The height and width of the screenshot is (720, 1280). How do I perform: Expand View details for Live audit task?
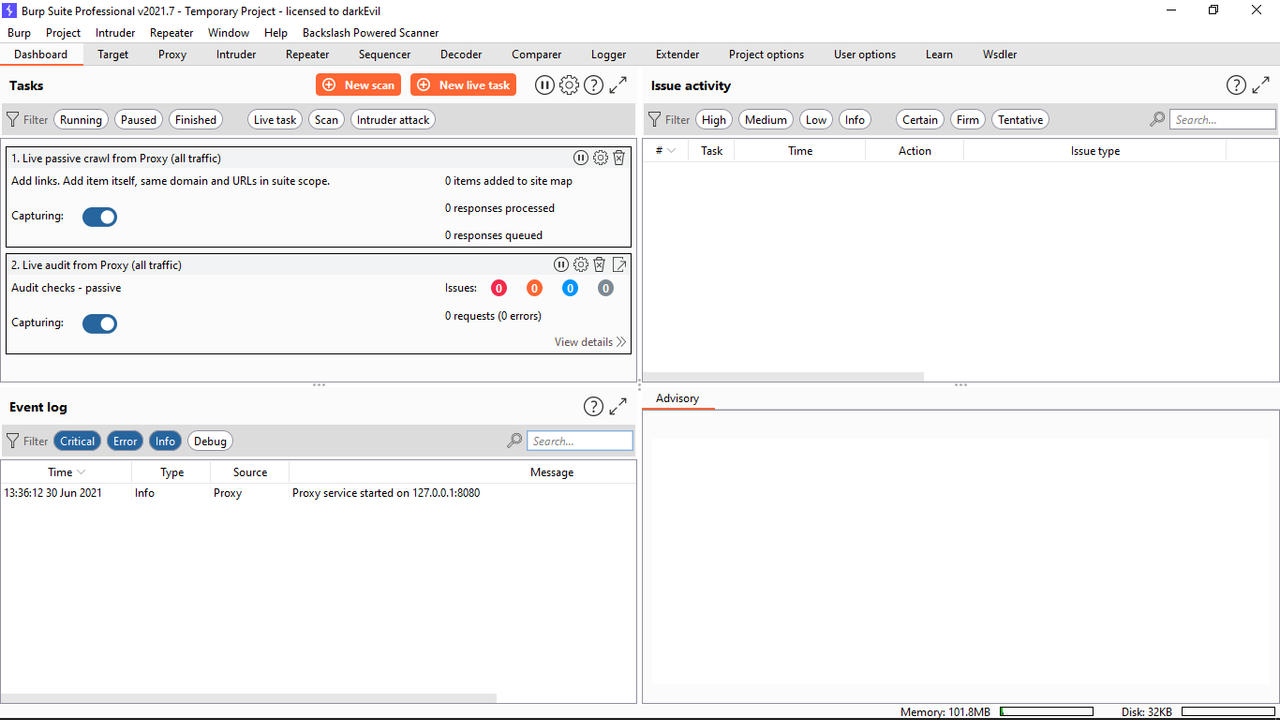[590, 341]
